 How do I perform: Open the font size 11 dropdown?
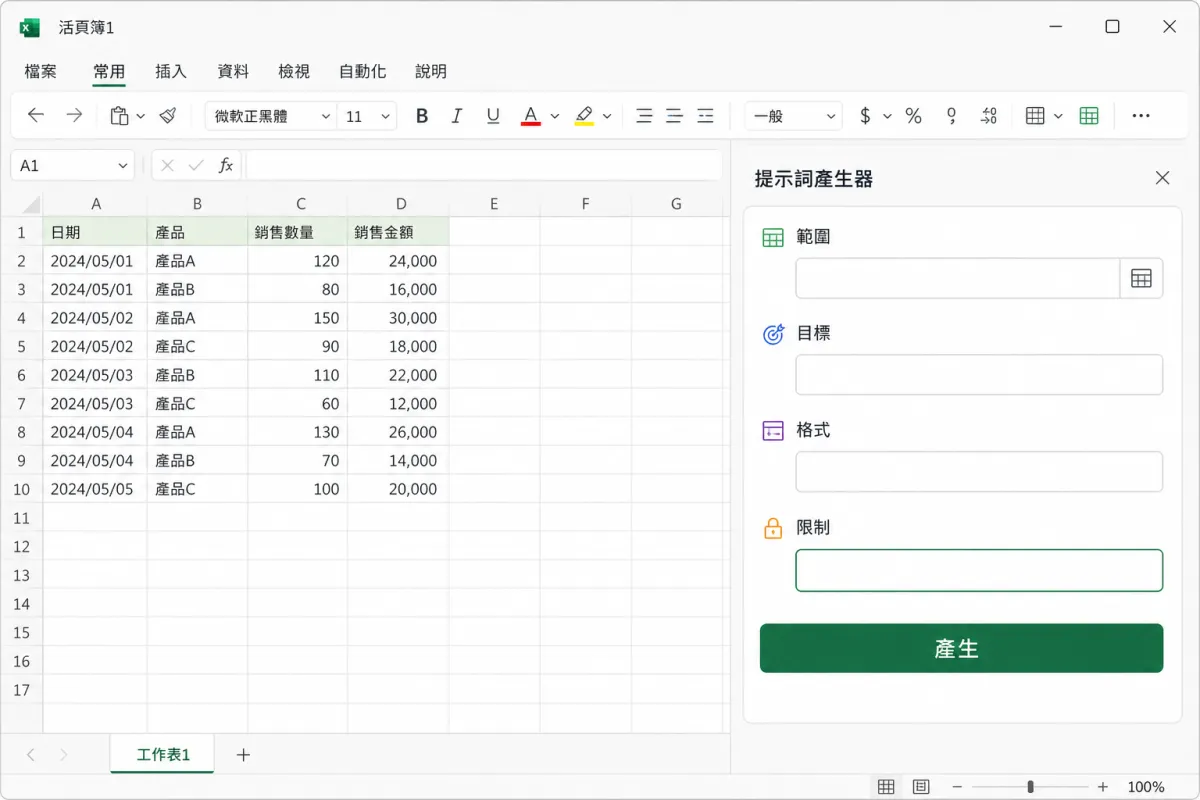[x=367, y=116]
